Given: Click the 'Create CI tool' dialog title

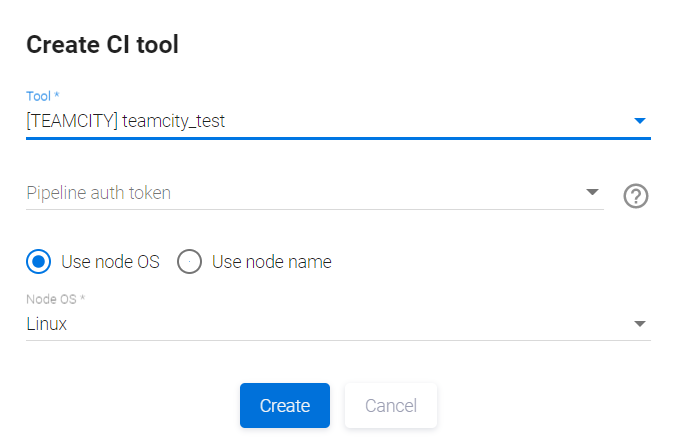Looking at the screenshot, I should pos(102,44).
